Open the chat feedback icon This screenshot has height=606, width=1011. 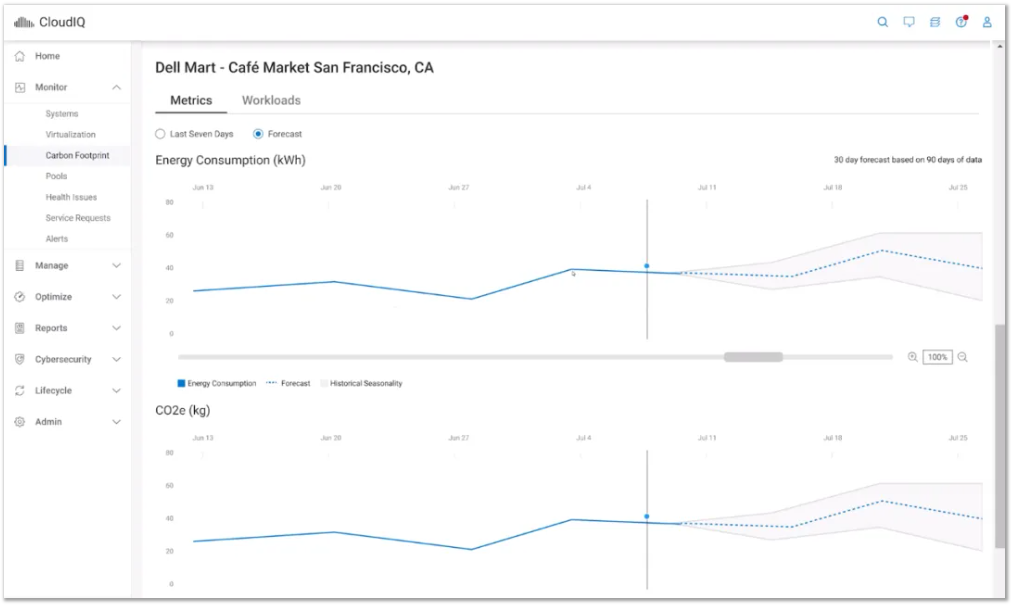pos(909,22)
